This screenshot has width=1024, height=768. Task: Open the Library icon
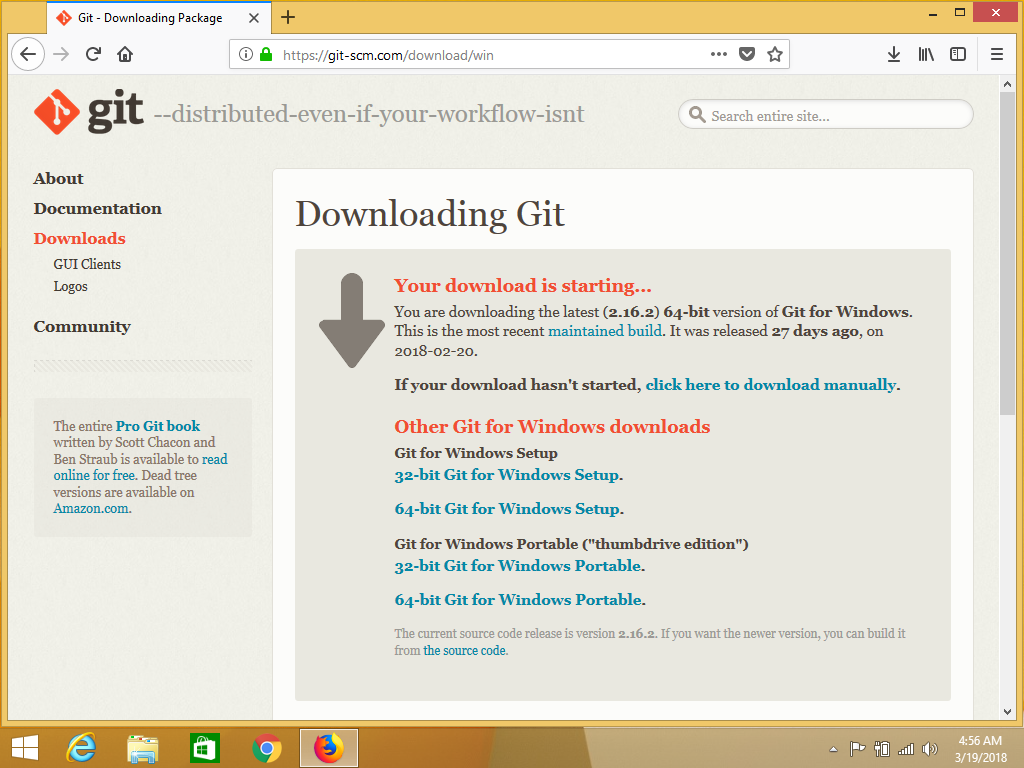click(925, 54)
